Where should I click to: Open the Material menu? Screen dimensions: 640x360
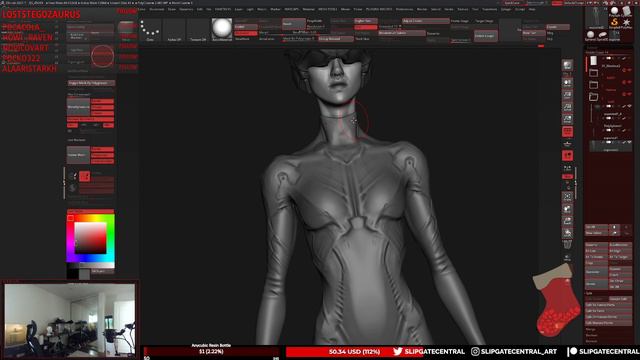tap(309, 9)
